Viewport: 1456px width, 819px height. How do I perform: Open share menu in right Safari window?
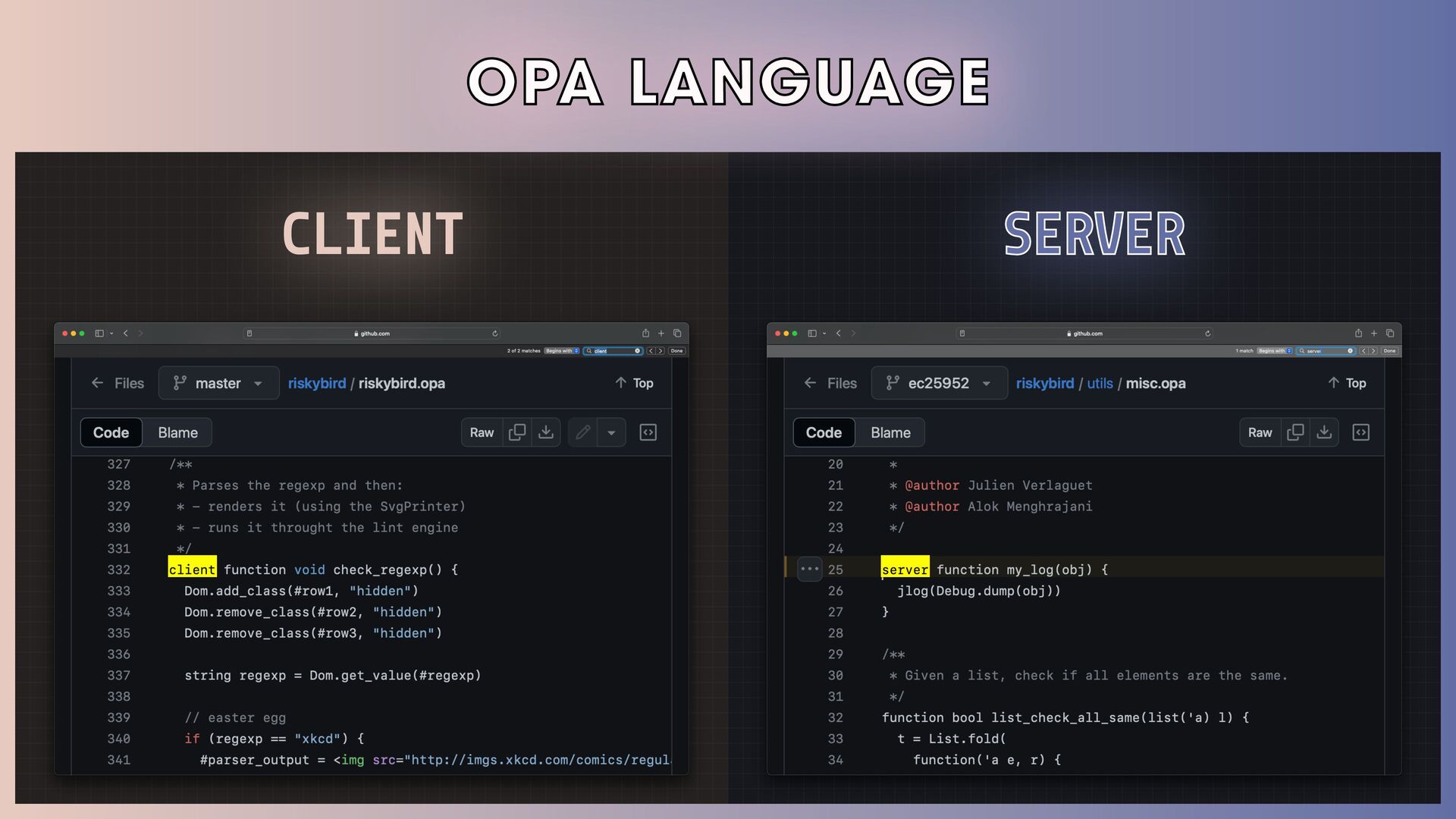point(1358,334)
